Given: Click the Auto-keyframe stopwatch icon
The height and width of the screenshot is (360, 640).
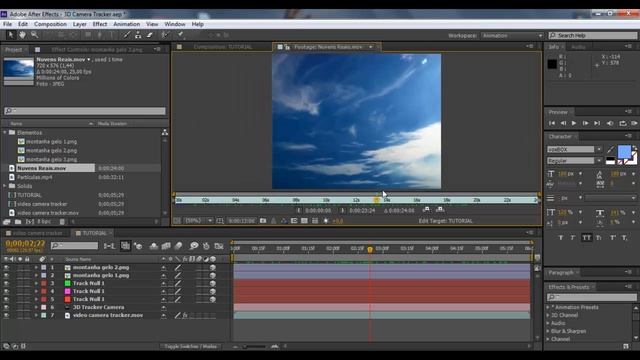Looking at the screenshot, I should pyautogui.click(x=206, y=246).
